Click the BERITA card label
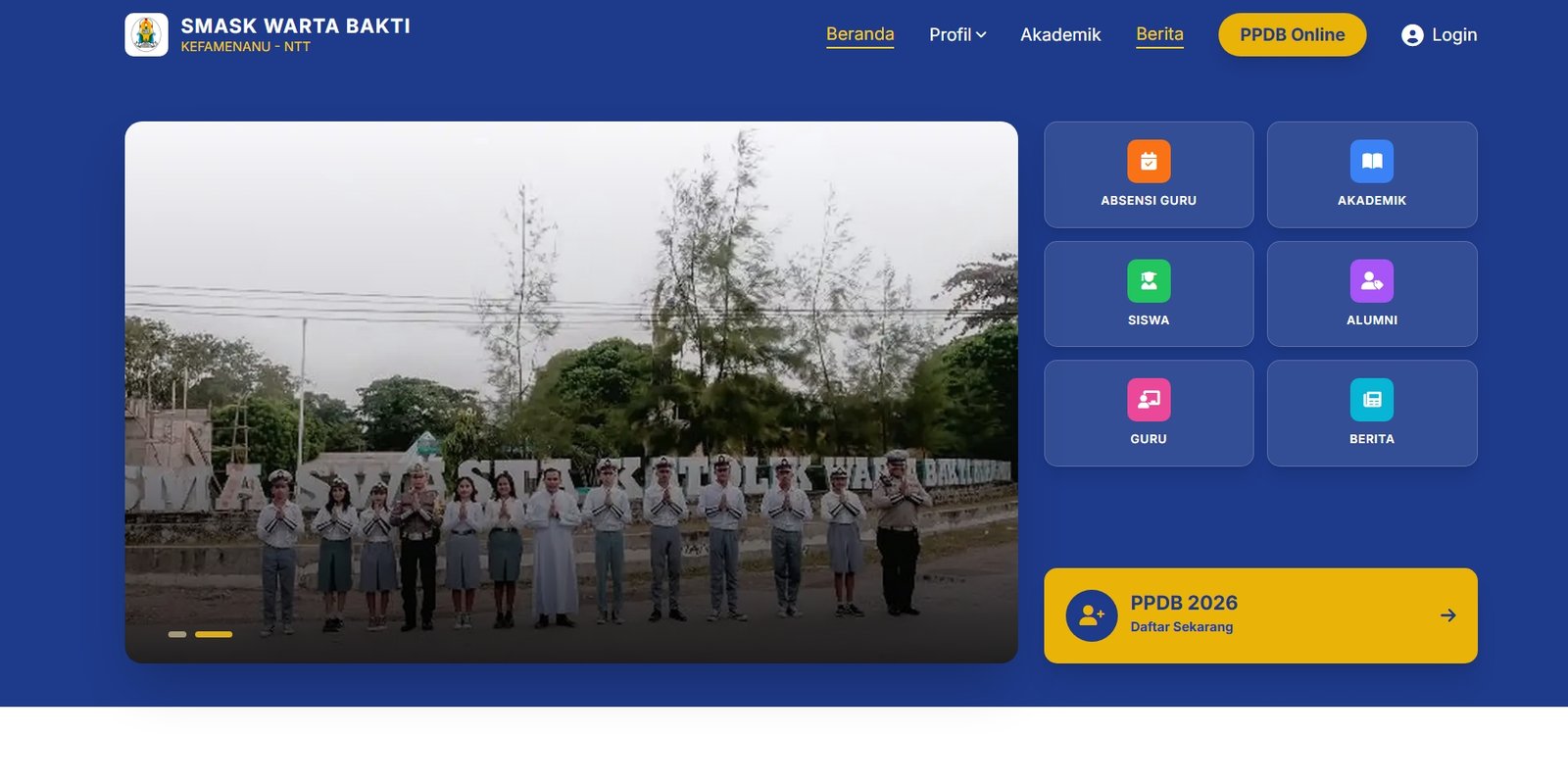 click(x=1372, y=439)
